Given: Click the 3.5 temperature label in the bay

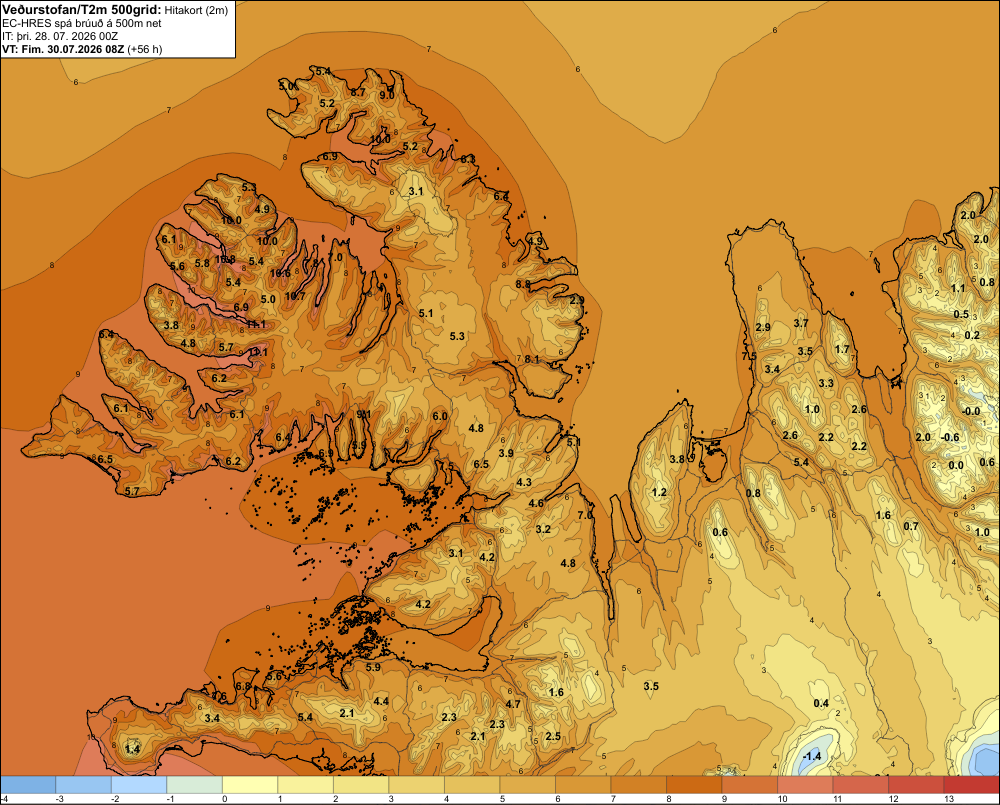Looking at the screenshot, I should point(651,686).
